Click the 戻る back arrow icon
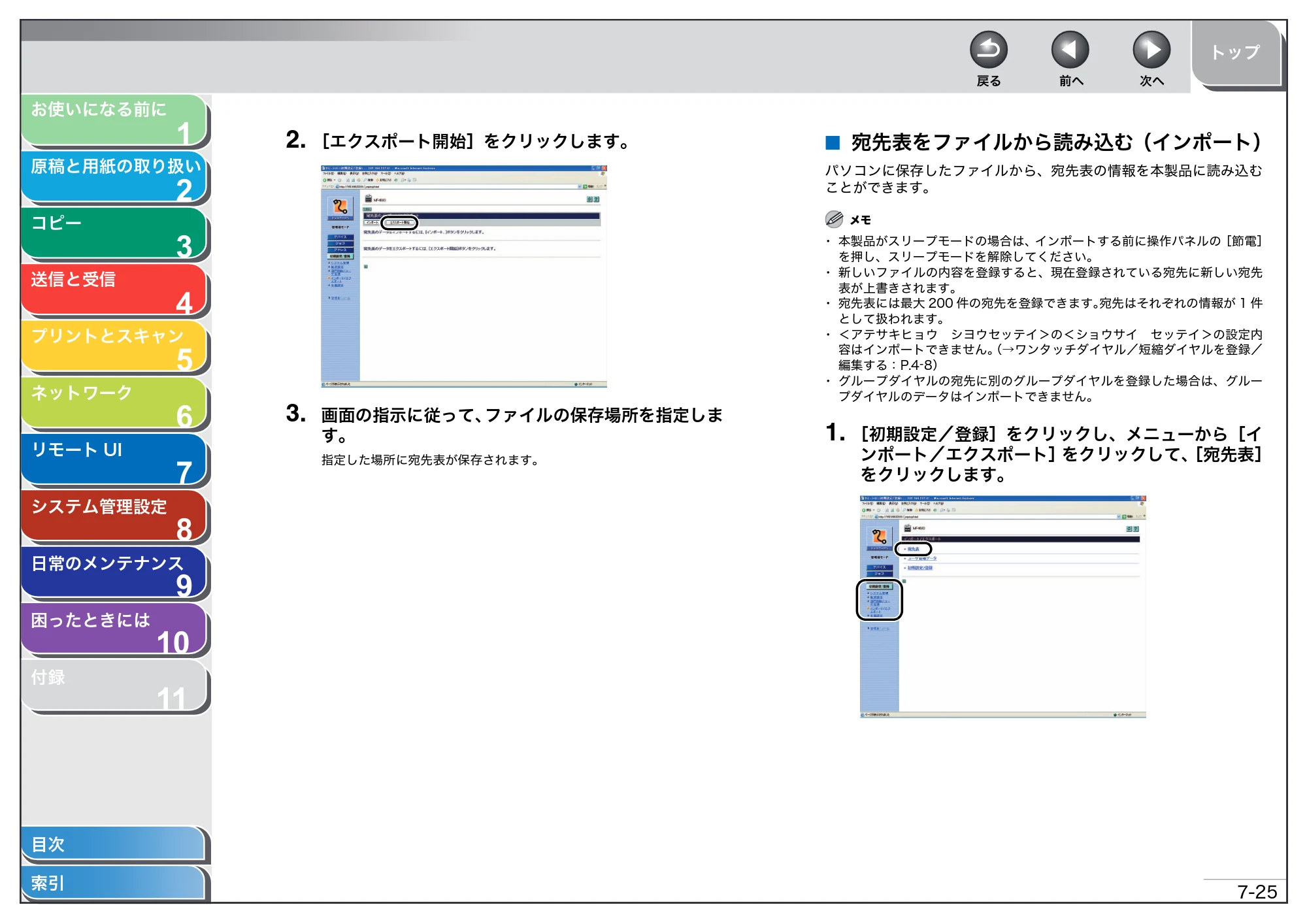The image size is (1307, 924). tap(988, 50)
